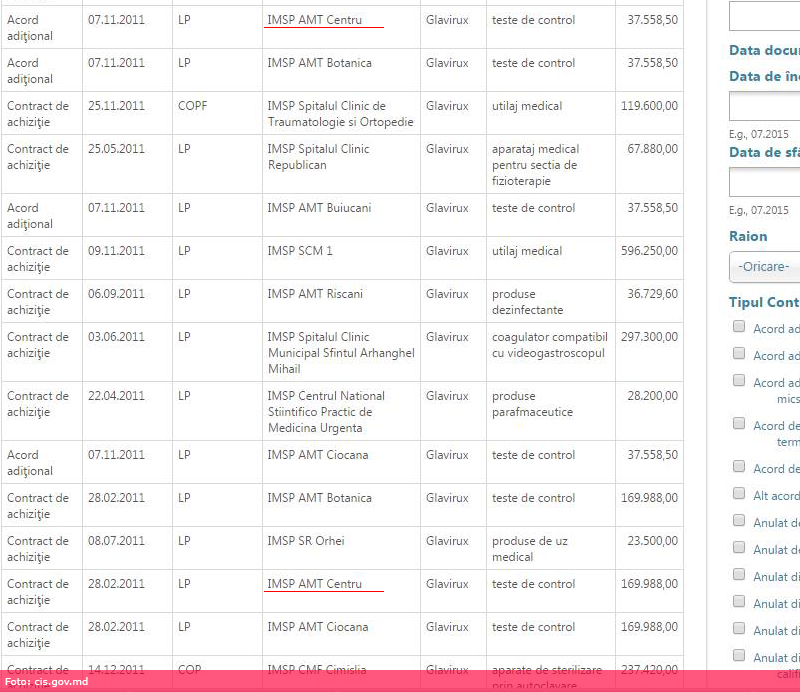Click the IMSP SCM 1 institution name
Image resolution: width=800 pixels, height=692 pixels.
point(300,251)
